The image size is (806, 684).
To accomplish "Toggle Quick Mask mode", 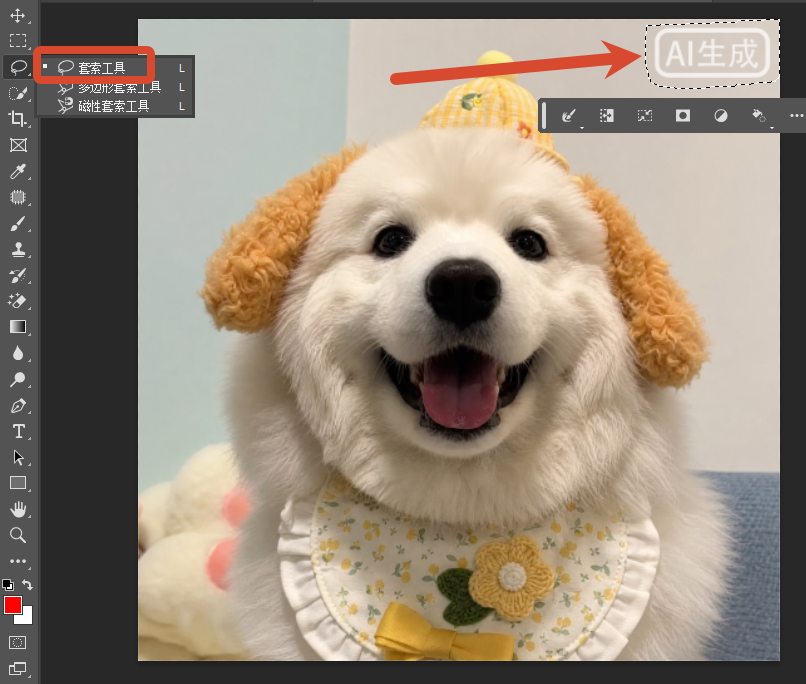I will pyautogui.click(x=17, y=642).
